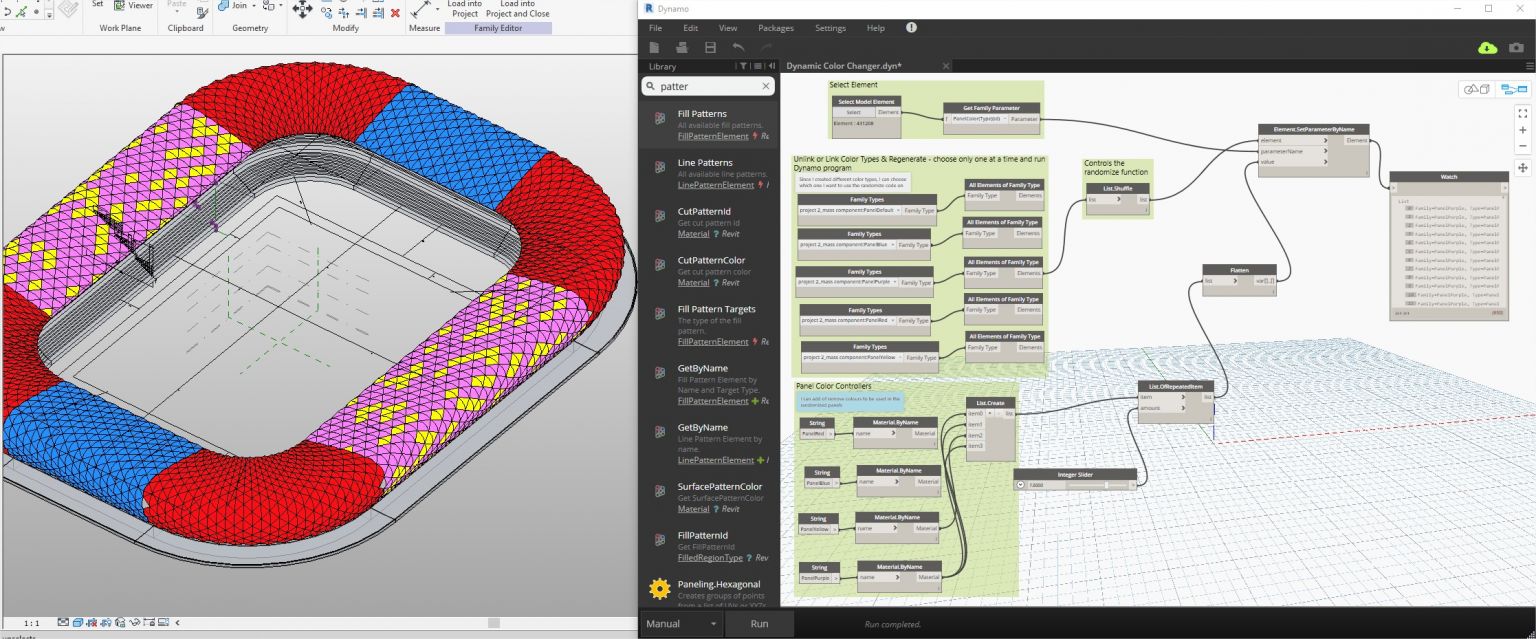Select the Dynamic Color Changer.dyn tab

click(x=843, y=66)
